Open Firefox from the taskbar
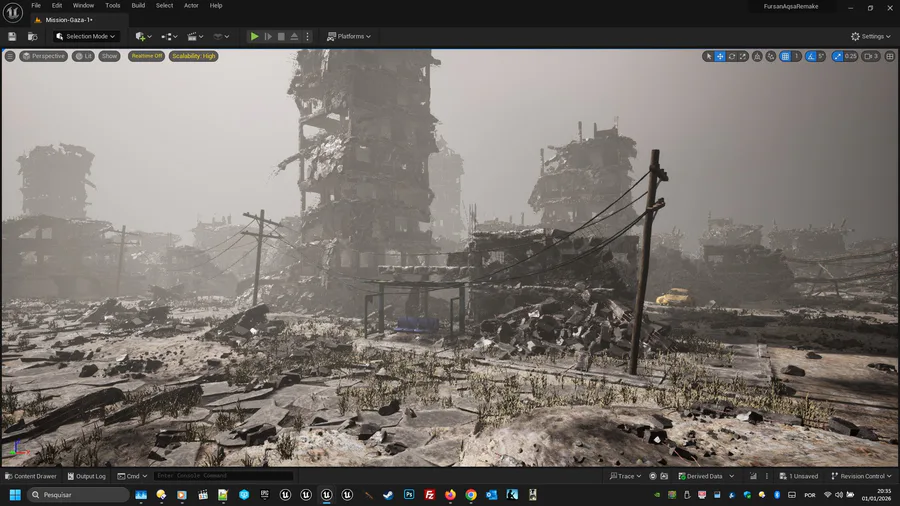Screen dimensions: 900x506 pyautogui.click(x=450, y=495)
